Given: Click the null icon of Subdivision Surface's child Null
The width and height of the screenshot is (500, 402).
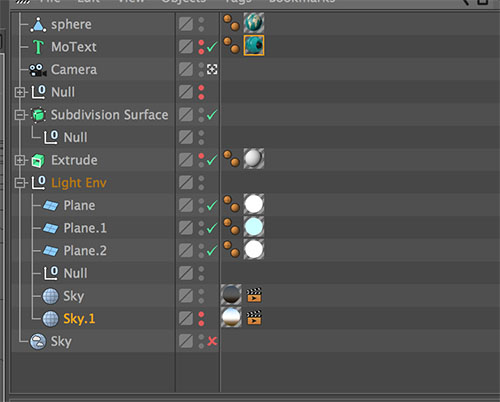Looking at the screenshot, I should [51, 137].
